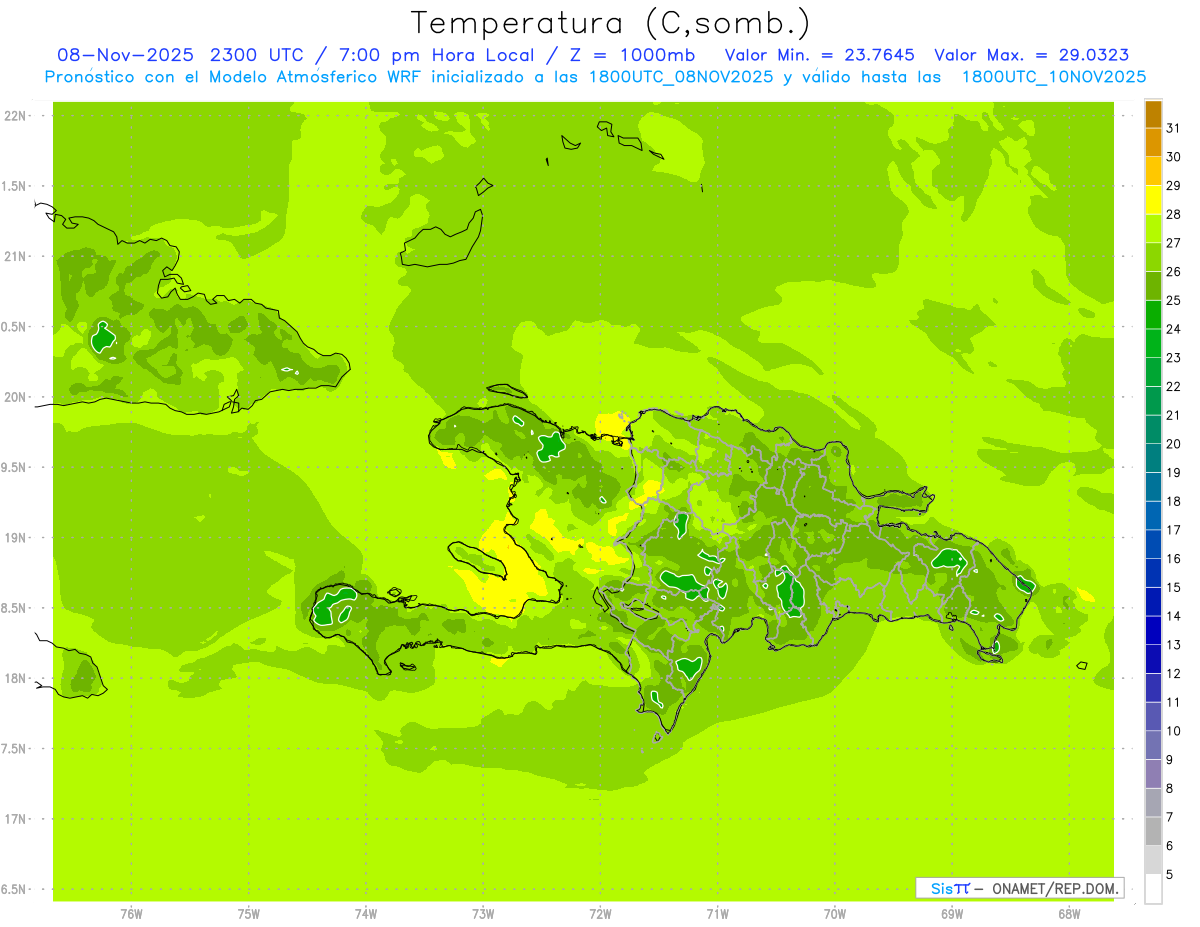Click the "69W" longitude label
The width and height of the screenshot is (1200, 927).
point(952,914)
